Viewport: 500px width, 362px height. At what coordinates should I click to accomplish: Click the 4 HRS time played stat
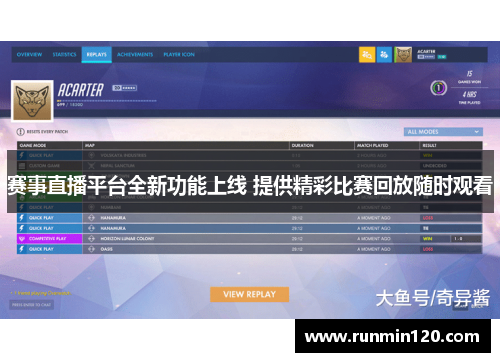tap(469, 97)
